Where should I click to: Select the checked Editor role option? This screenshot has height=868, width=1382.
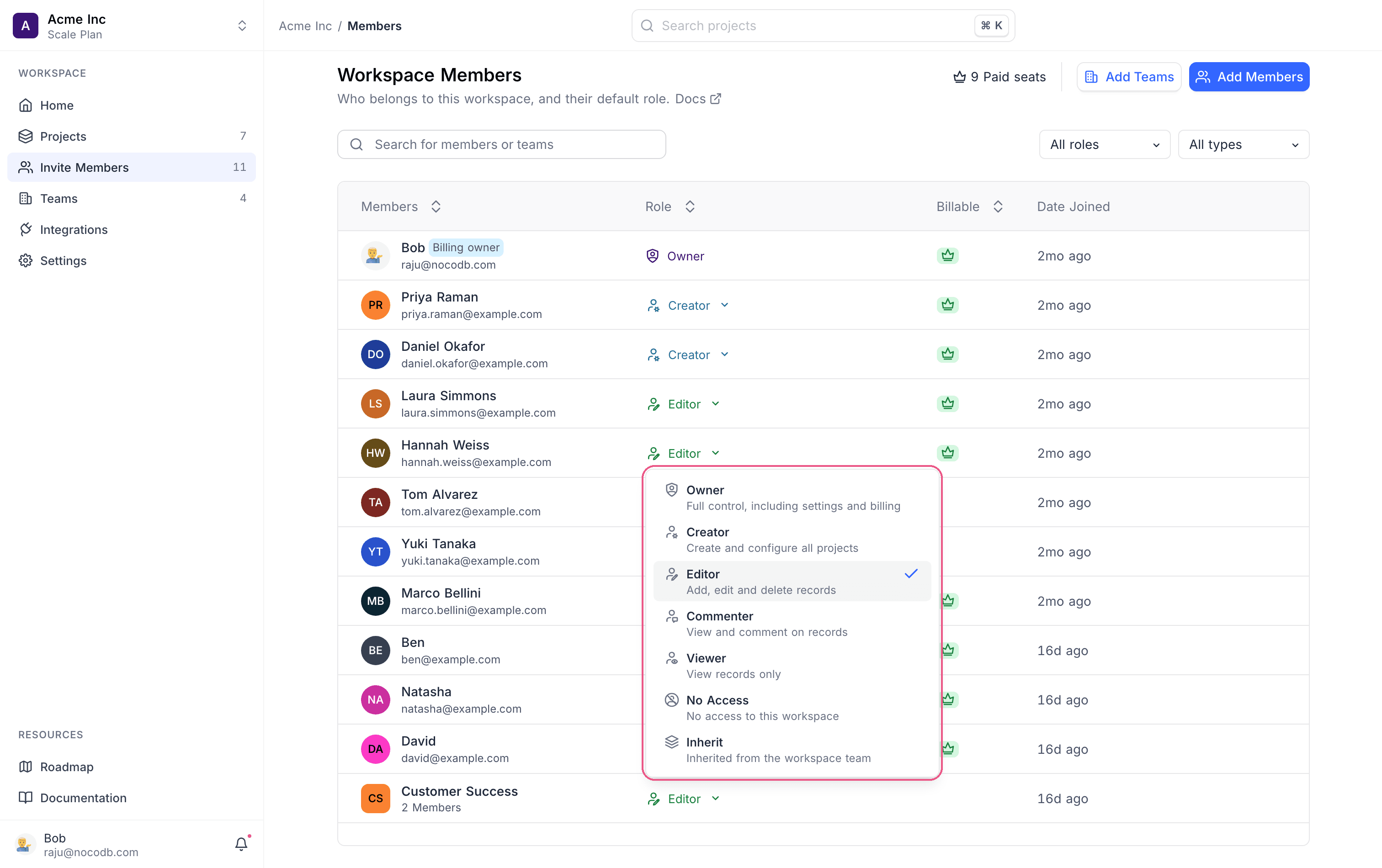point(792,581)
